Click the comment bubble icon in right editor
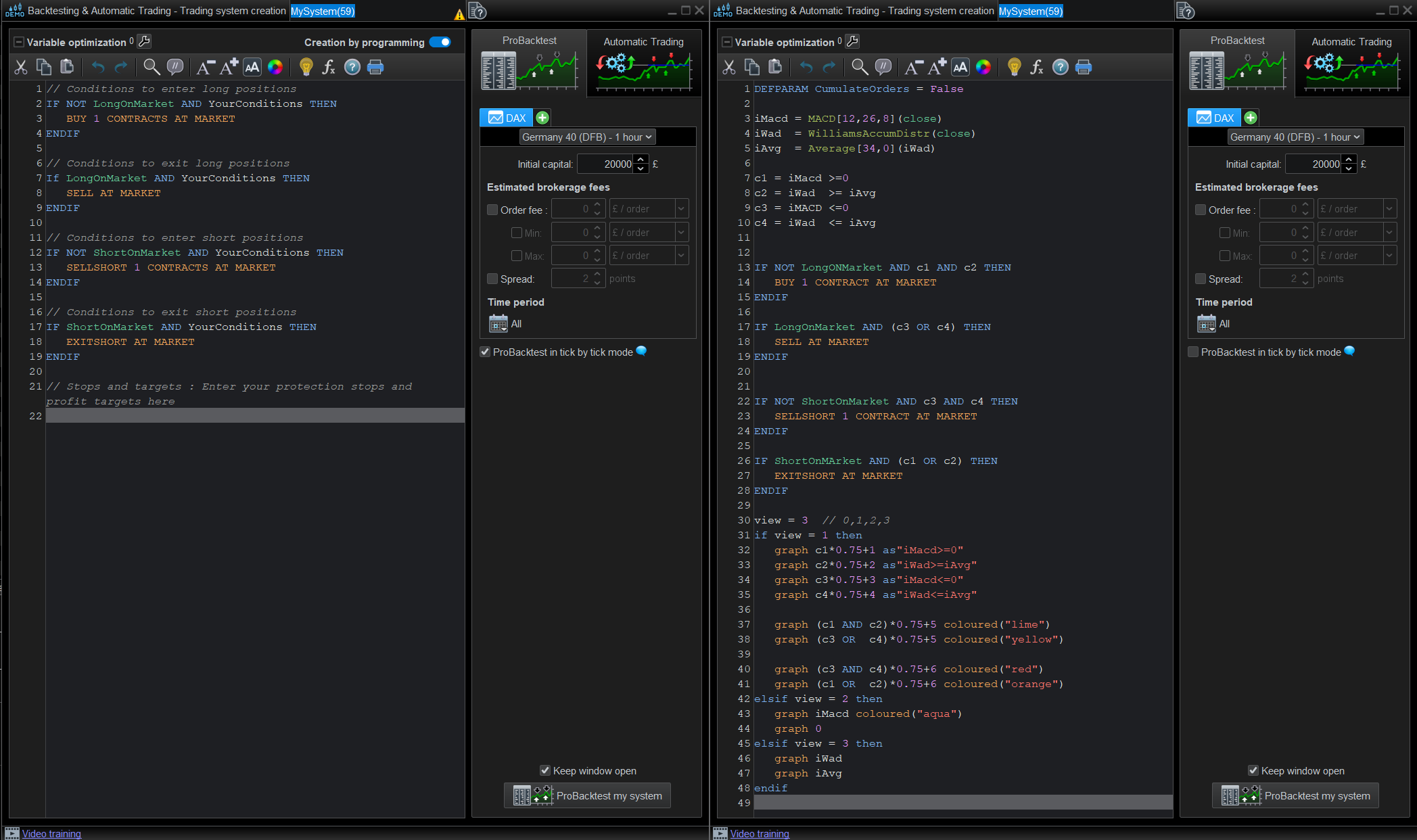The image size is (1417, 840). click(883, 67)
